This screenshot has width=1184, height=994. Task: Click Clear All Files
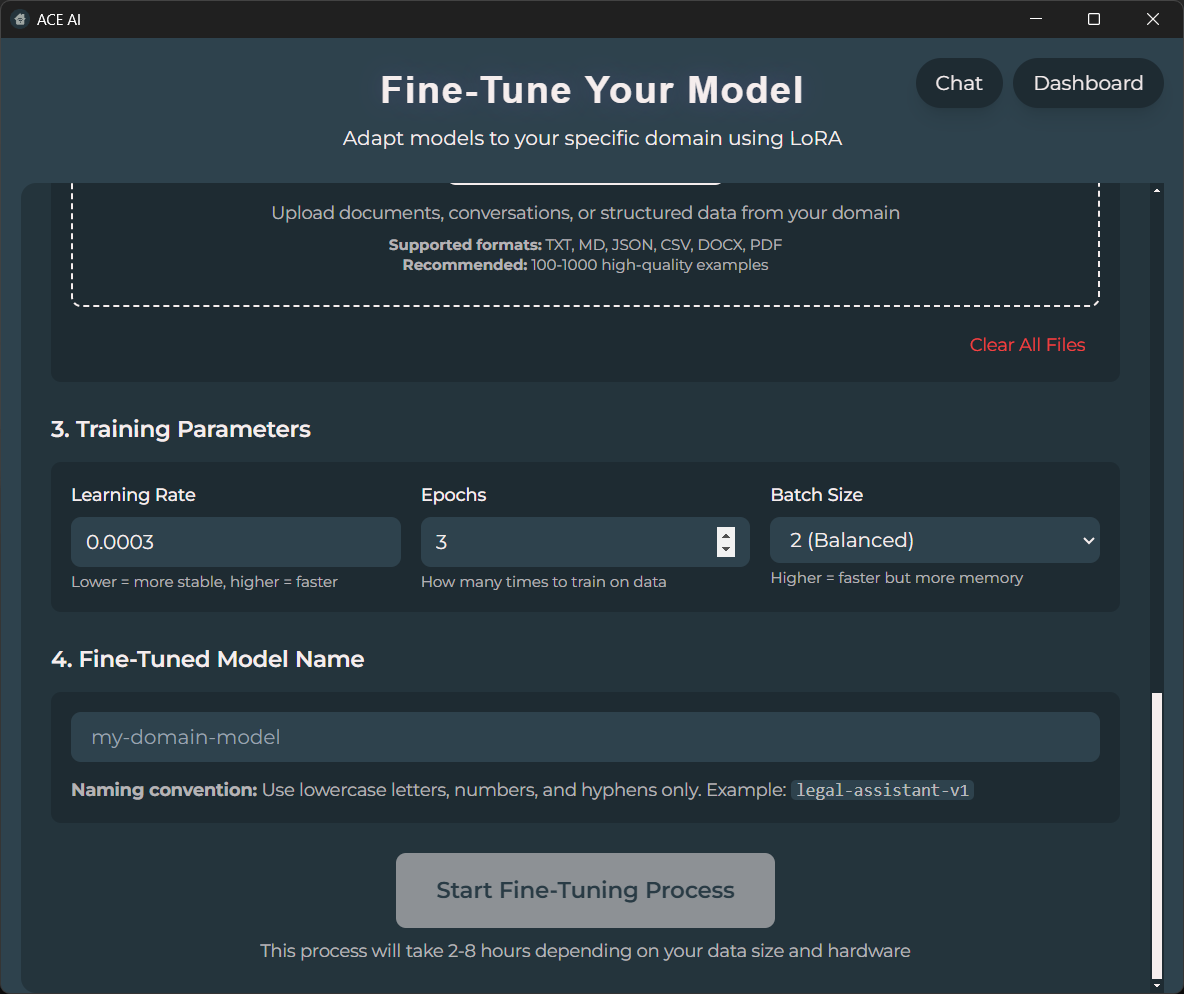[1027, 344]
